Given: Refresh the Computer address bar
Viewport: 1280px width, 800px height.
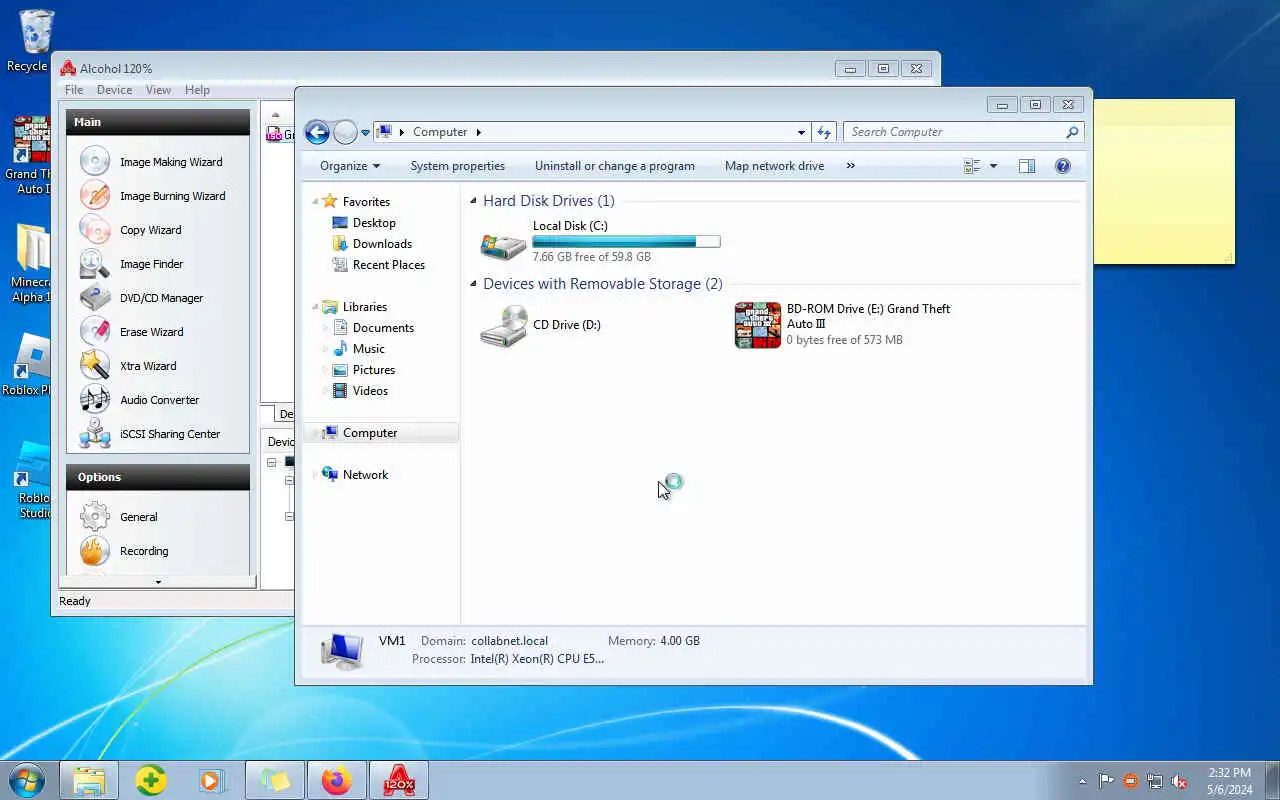Looking at the screenshot, I should click(x=824, y=132).
